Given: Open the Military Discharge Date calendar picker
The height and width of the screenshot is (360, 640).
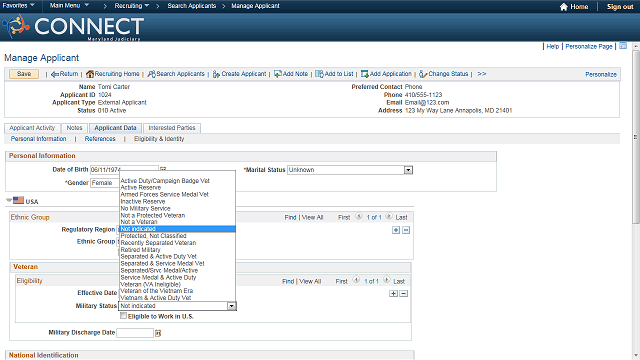Looking at the screenshot, I should (x=158, y=333).
